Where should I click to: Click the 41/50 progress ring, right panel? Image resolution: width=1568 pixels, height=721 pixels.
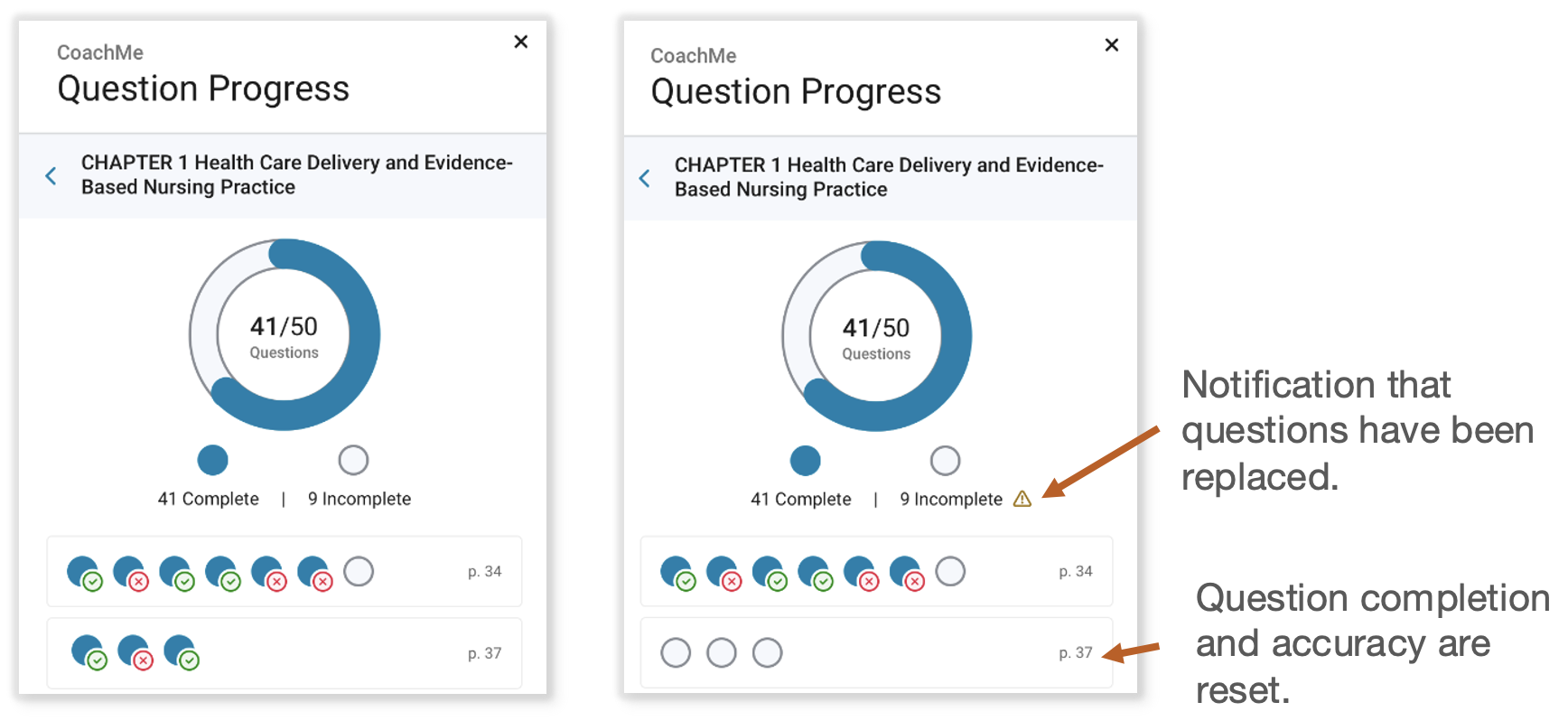876,336
